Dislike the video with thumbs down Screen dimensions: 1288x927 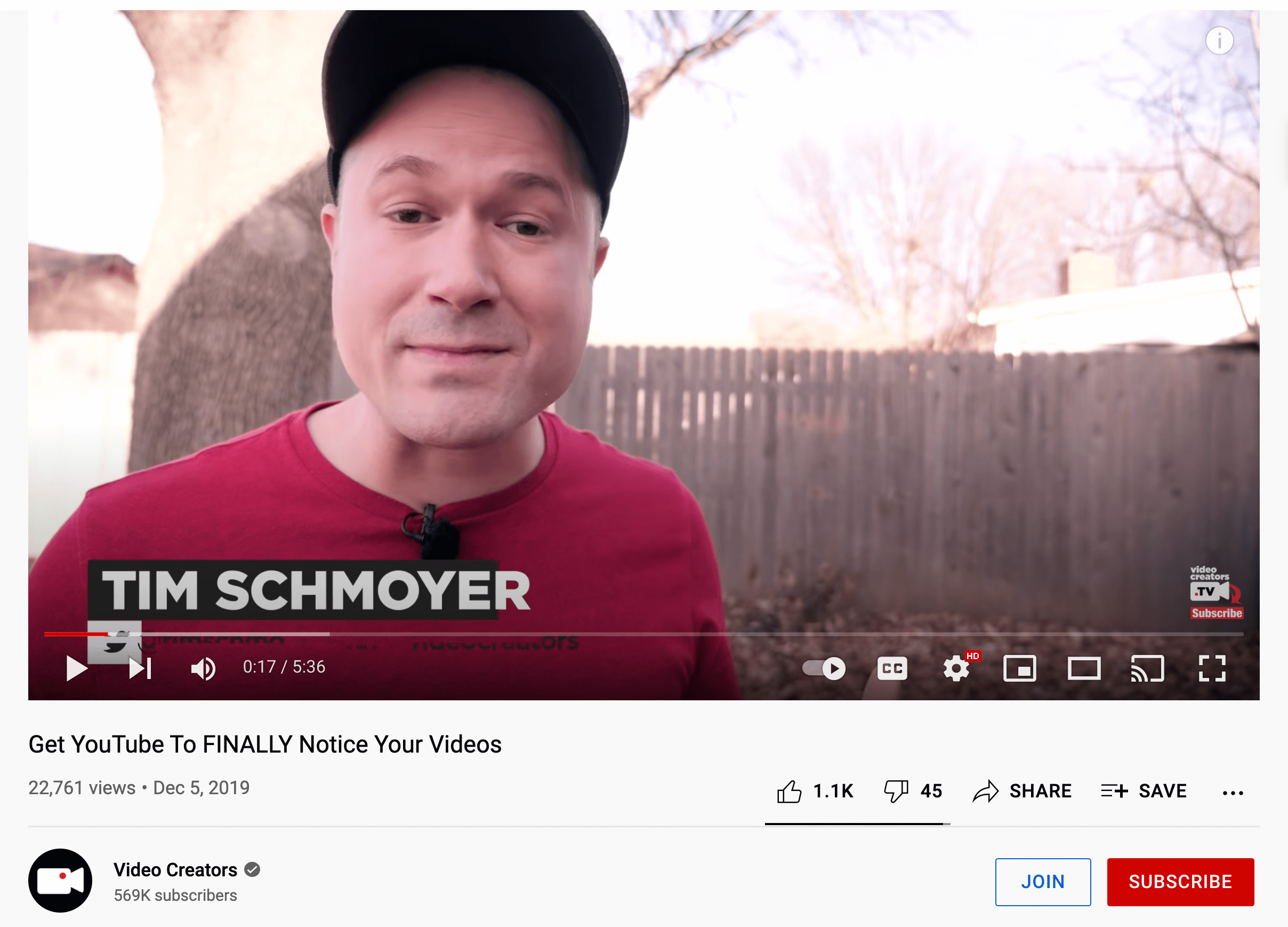(913, 790)
